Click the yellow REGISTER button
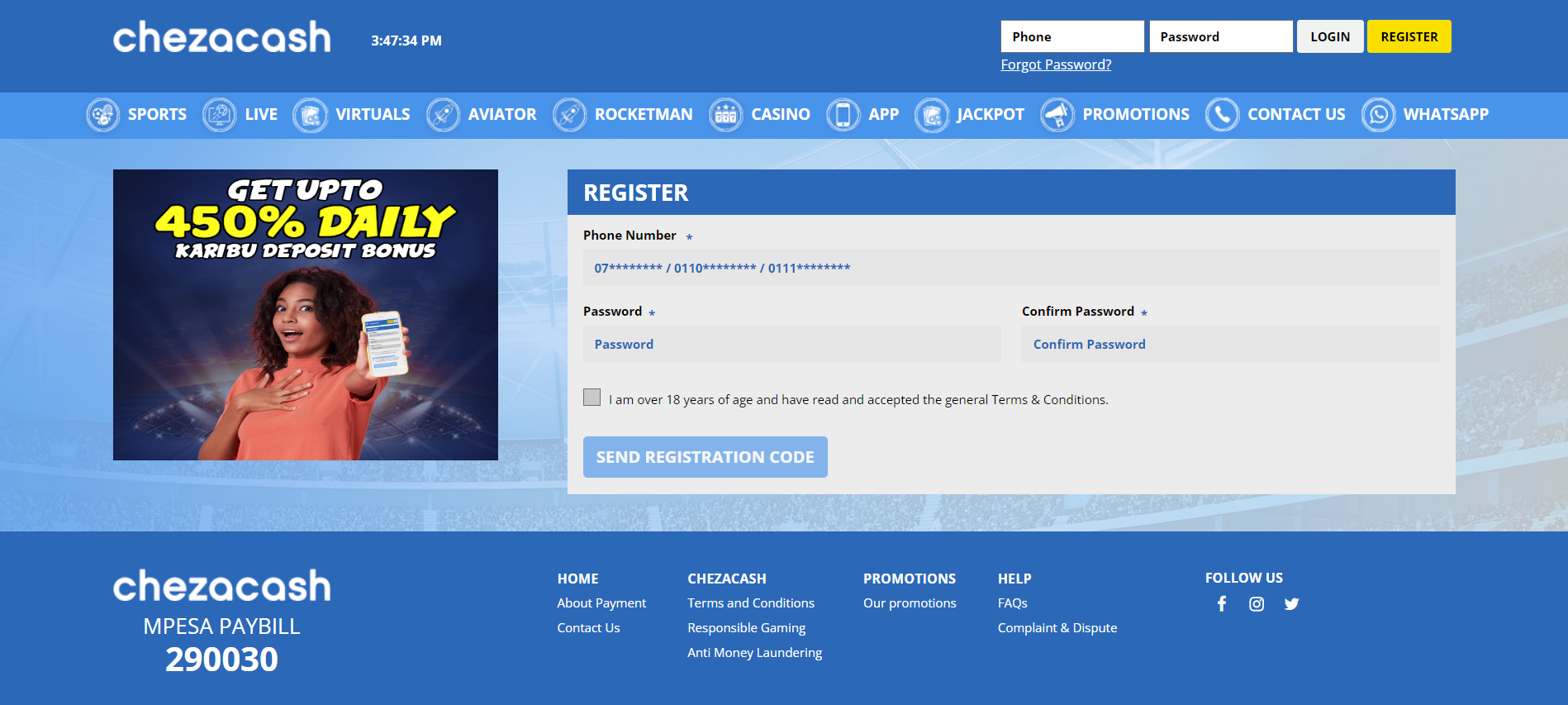 [1409, 36]
